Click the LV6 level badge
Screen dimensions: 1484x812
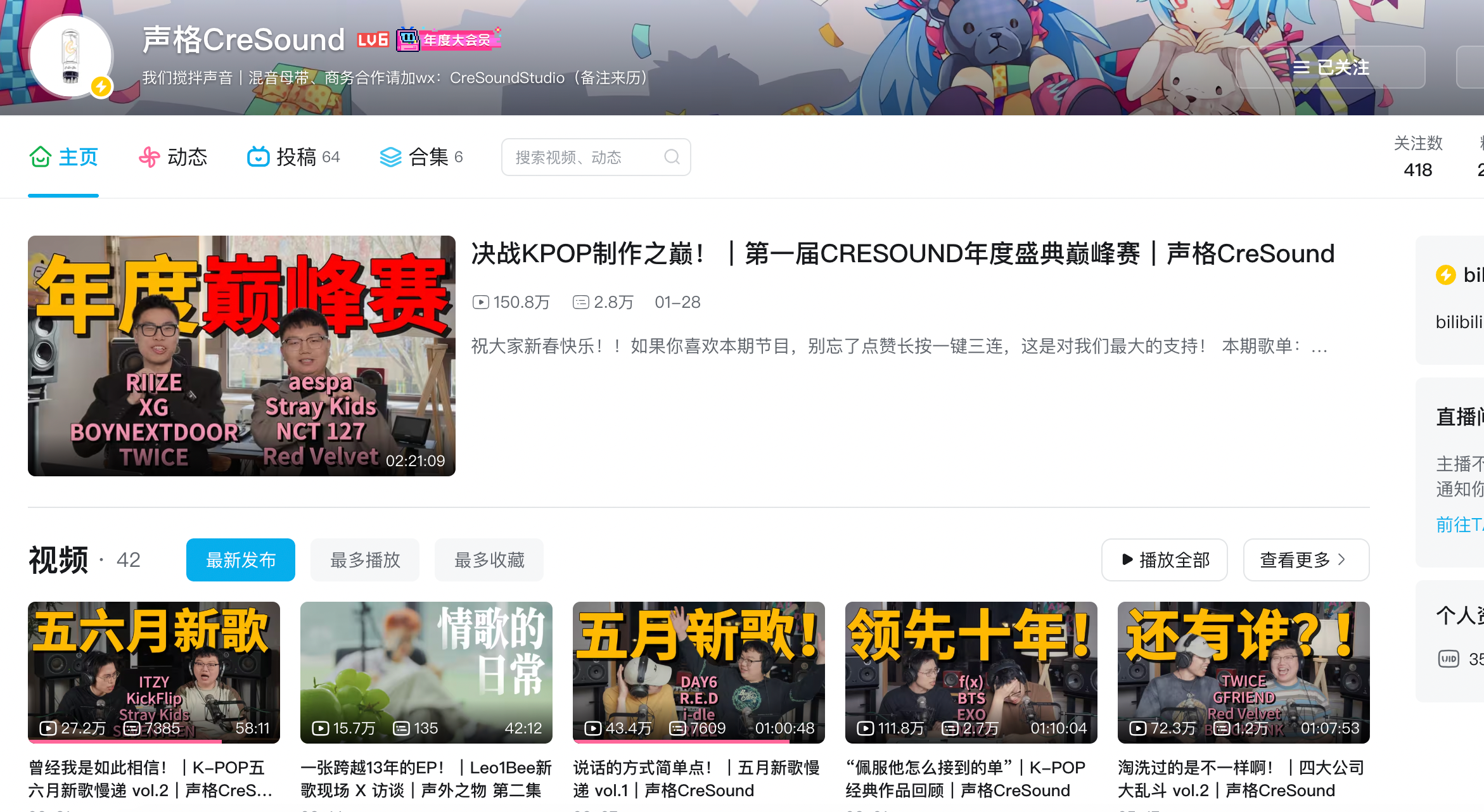coord(373,40)
